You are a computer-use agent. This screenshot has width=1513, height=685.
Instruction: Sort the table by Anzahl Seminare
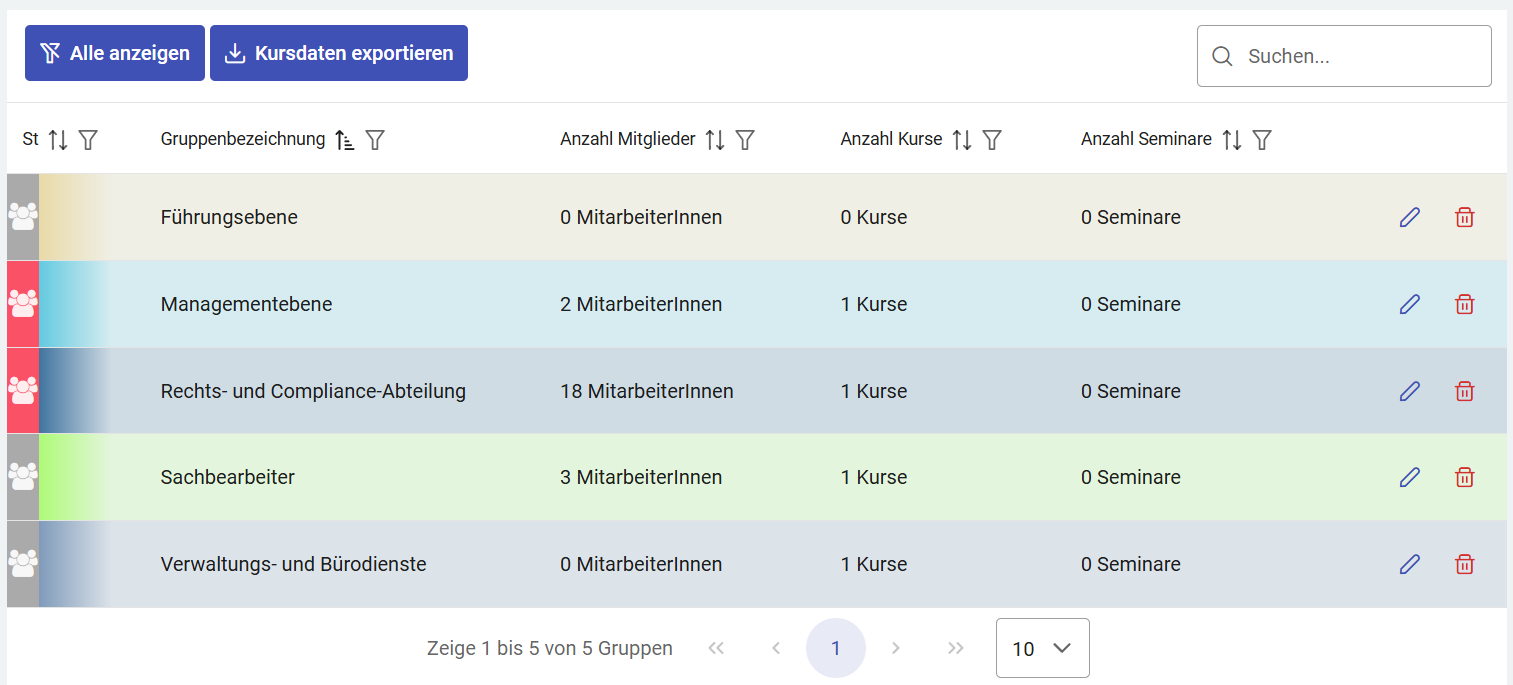1232,140
